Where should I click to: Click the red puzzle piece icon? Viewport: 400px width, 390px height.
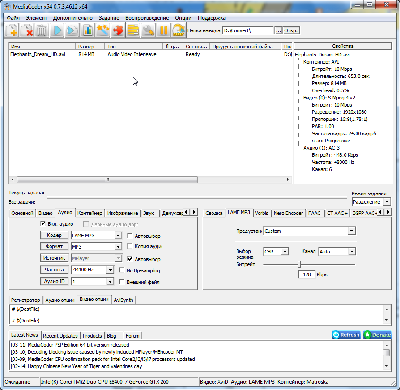[118, 30]
